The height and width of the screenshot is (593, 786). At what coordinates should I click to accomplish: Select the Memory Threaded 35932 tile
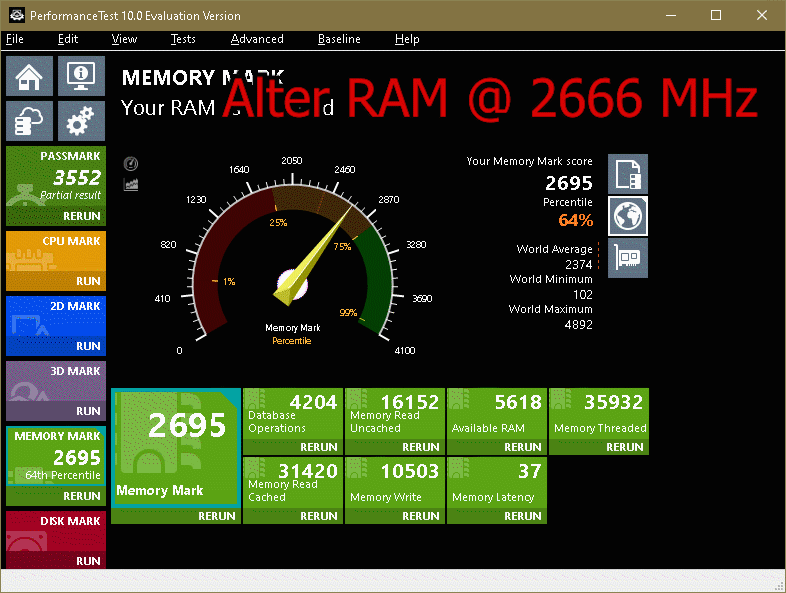coord(599,414)
